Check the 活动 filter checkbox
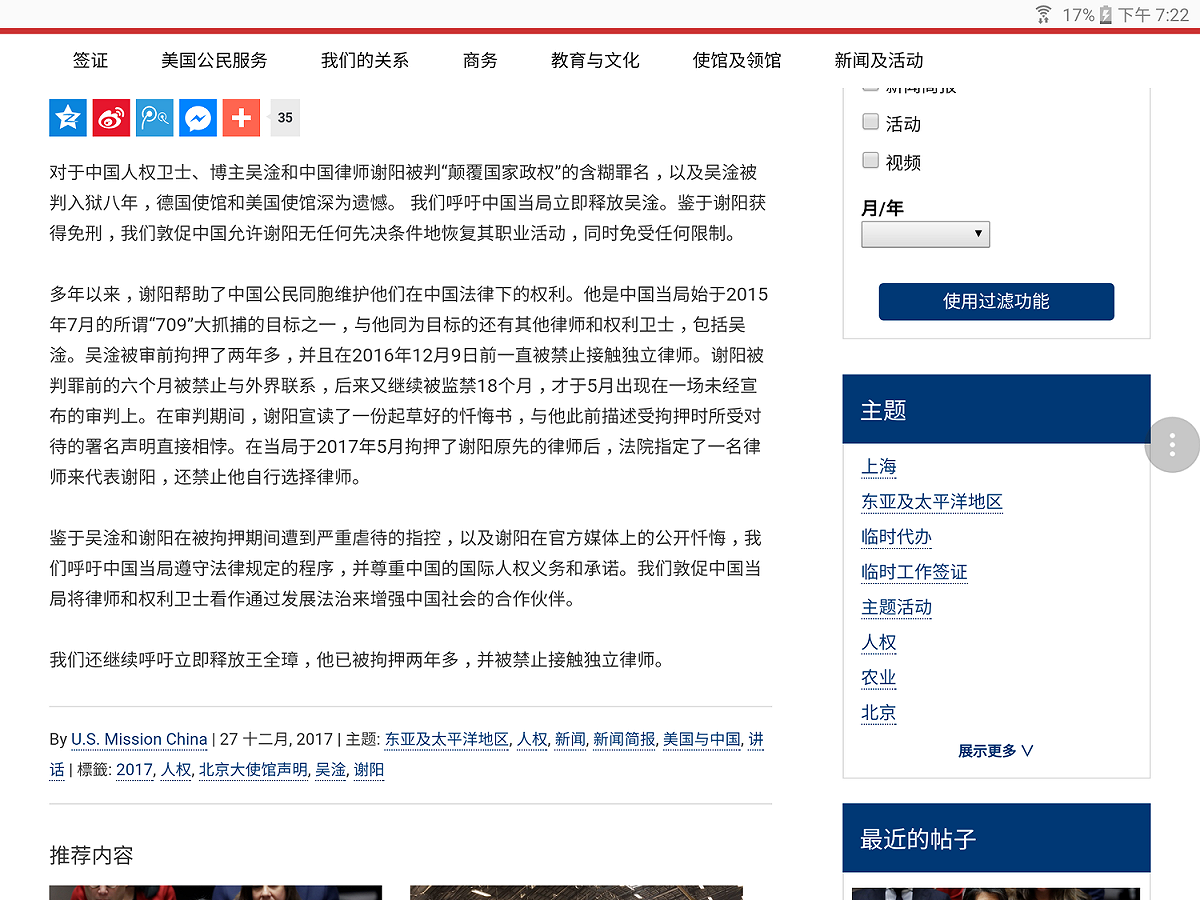Image resolution: width=1200 pixels, height=900 pixels. pyautogui.click(x=870, y=122)
